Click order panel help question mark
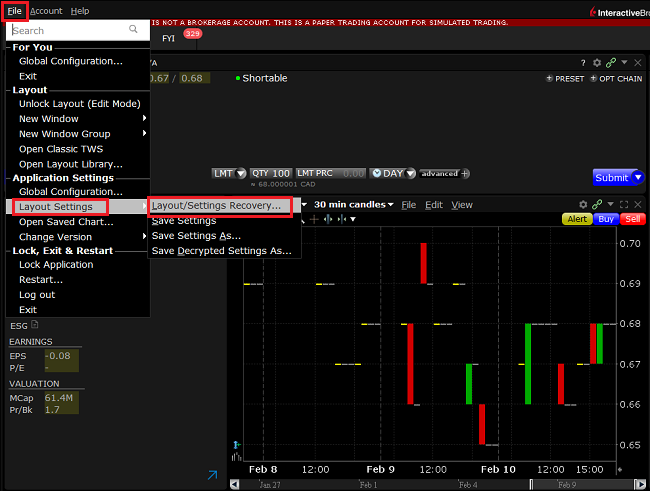This screenshot has height=491, width=650. coord(583,63)
